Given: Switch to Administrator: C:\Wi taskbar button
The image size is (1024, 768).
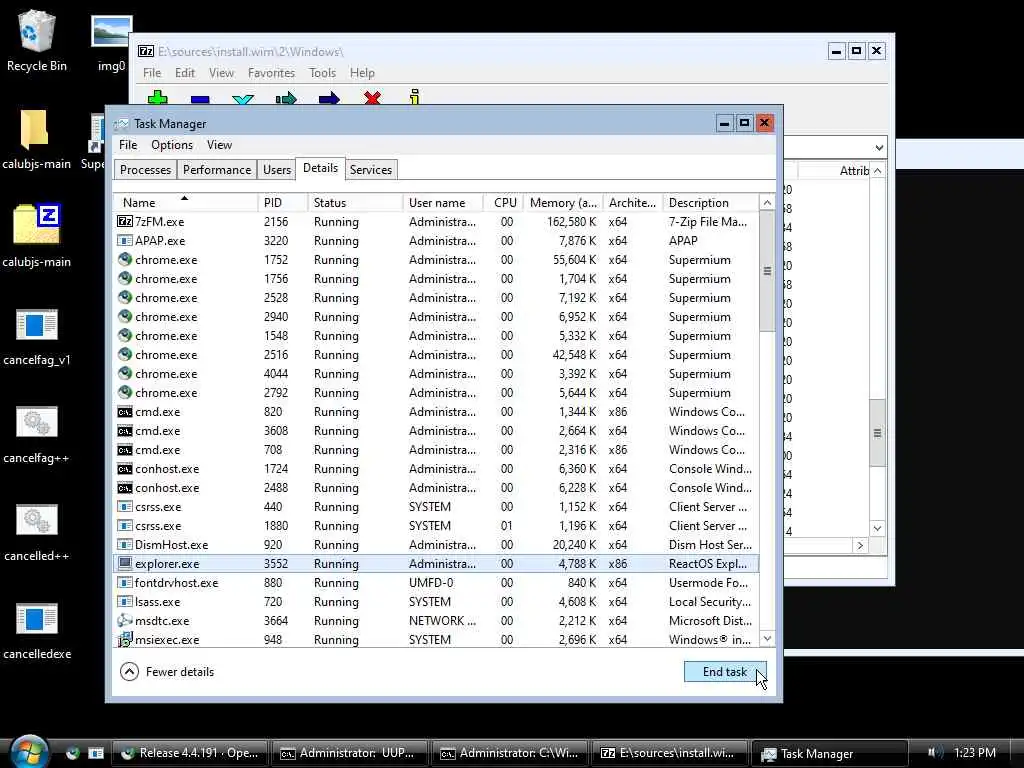Looking at the screenshot, I should (x=509, y=753).
